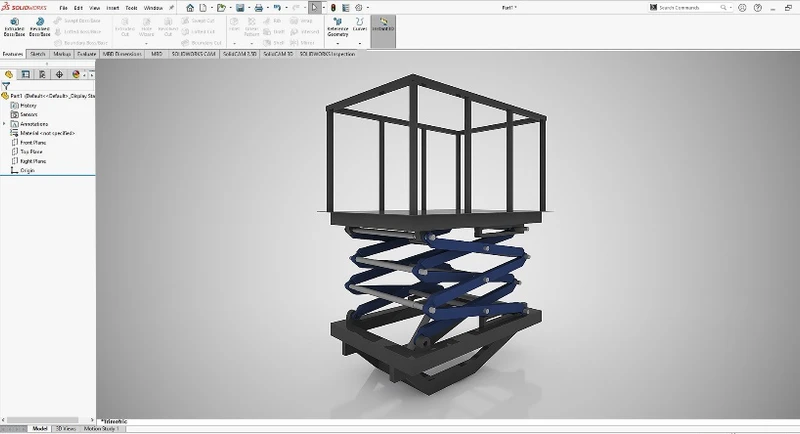Click the Reference Geometry tool
This screenshot has height=434, width=800.
point(337,27)
